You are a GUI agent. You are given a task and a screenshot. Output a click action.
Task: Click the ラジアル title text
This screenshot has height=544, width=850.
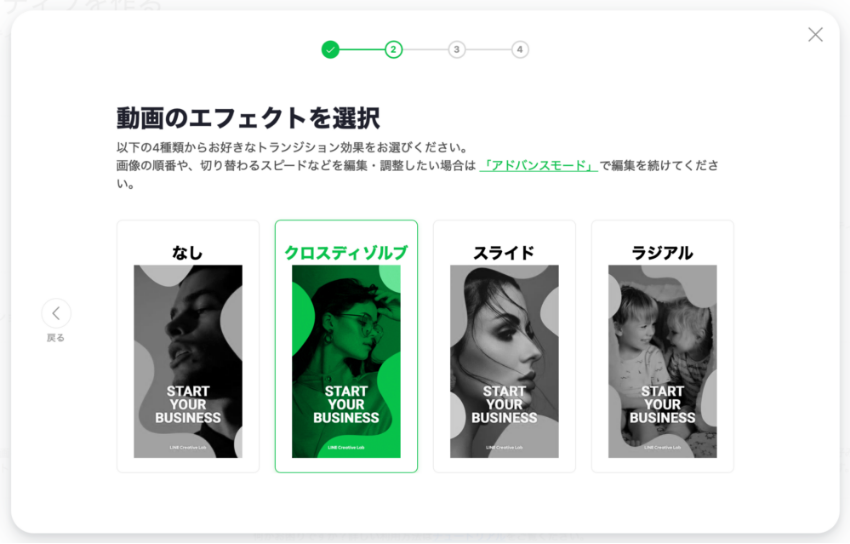tap(662, 252)
